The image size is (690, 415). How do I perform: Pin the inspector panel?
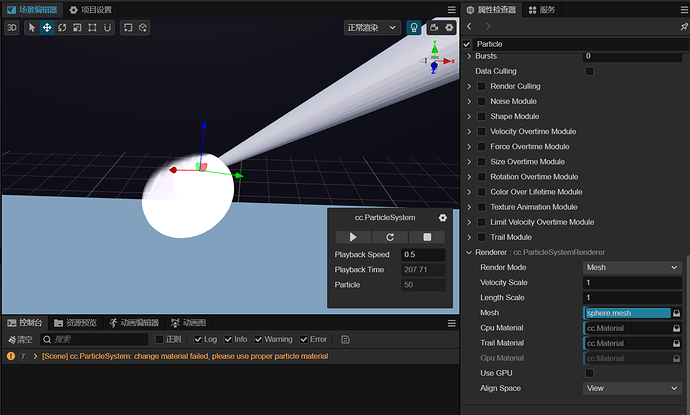pyautogui.click(x=684, y=26)
